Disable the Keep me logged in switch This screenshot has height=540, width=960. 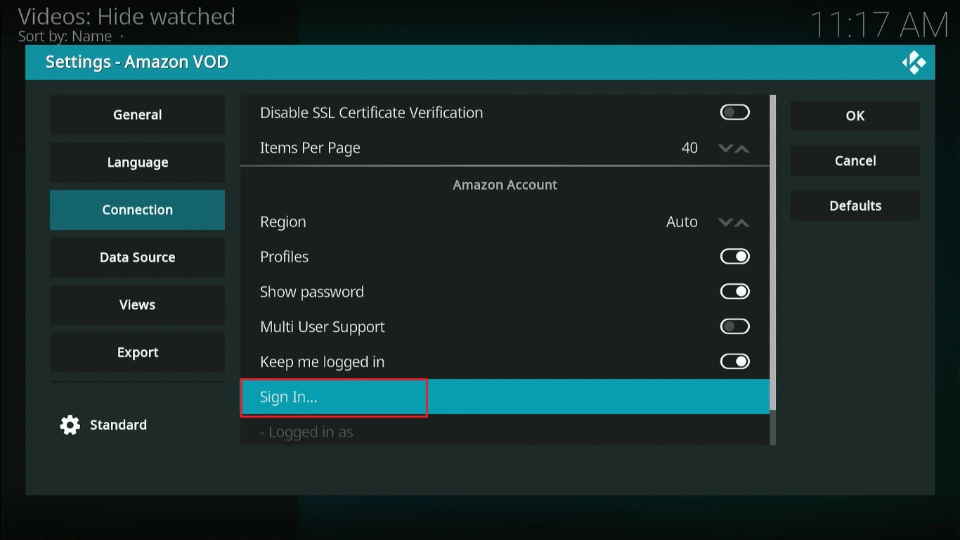coord(734,361)
